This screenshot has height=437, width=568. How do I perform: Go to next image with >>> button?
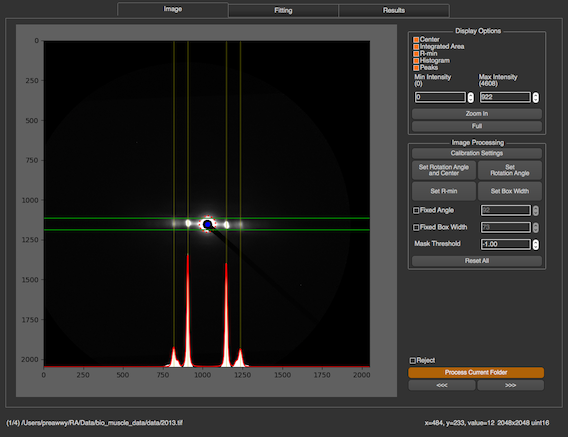coord(510,385)
